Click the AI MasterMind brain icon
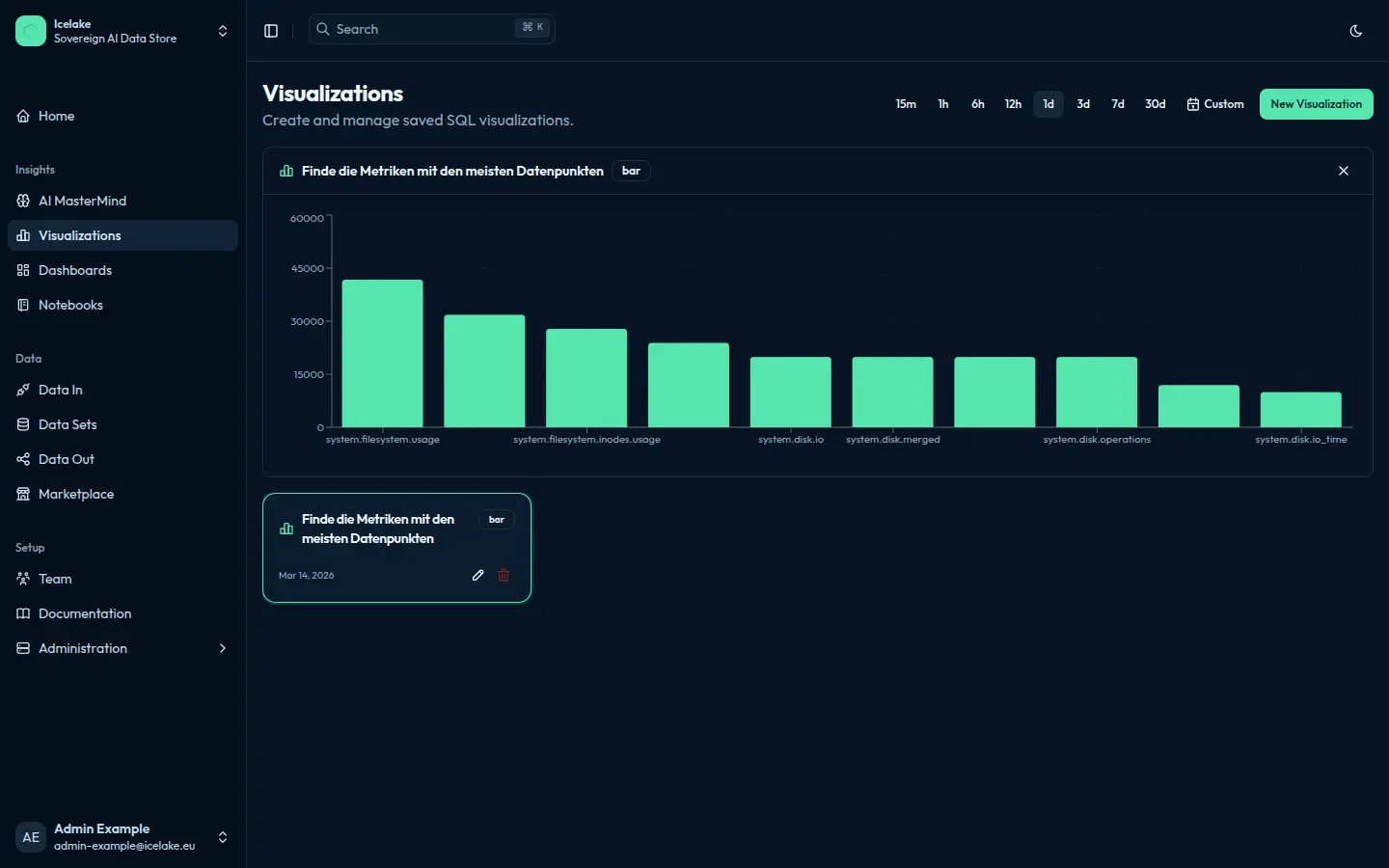 point(23,201)
